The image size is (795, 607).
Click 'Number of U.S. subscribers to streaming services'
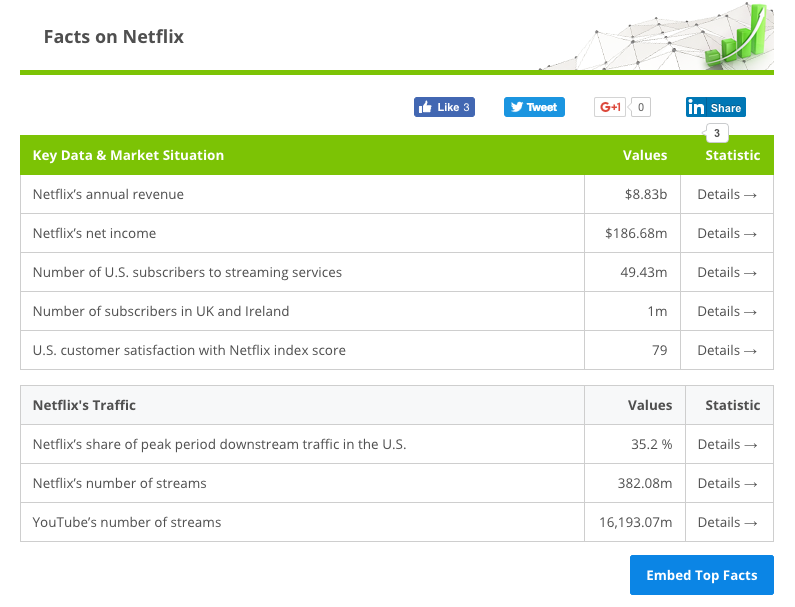[187, 272]
